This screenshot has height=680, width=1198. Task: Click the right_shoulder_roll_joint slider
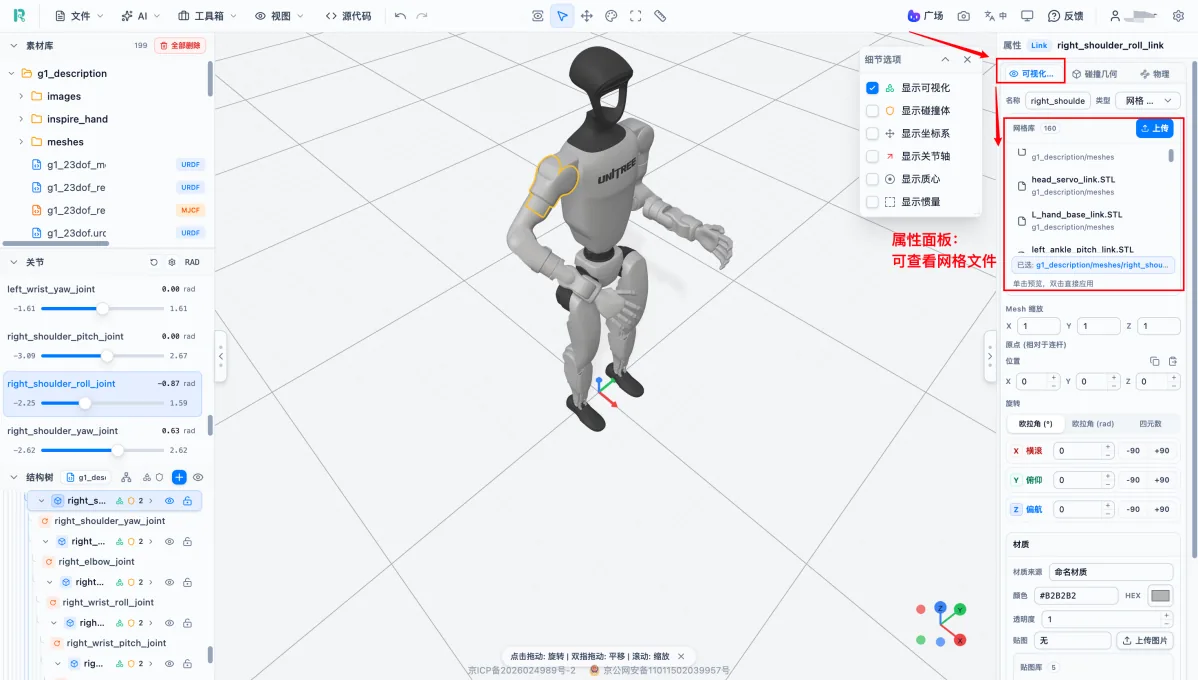pos(102,403)
